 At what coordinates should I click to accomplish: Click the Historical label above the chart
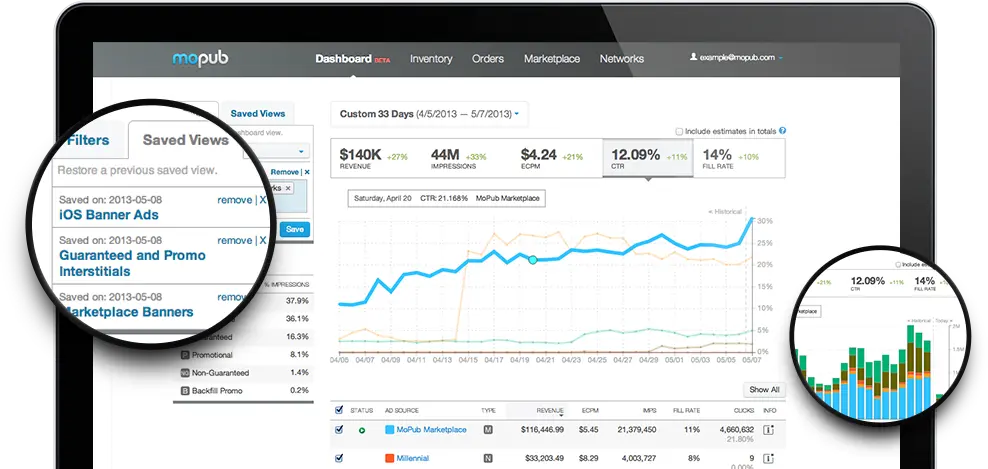pyautogui.click(x=725, y=212)
